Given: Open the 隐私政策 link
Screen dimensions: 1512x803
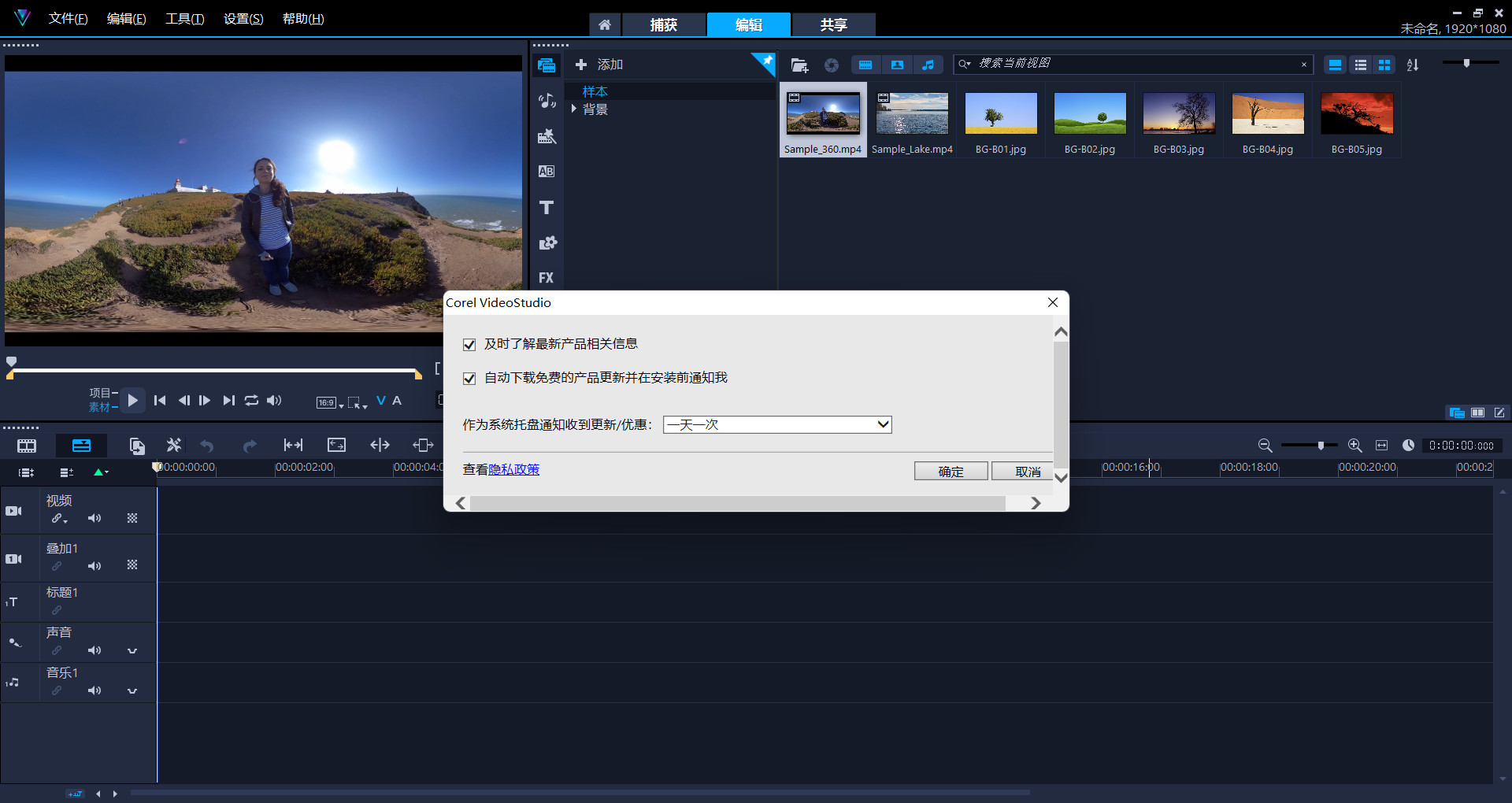Looking at the screenshot, I should (x=514, y=469).
